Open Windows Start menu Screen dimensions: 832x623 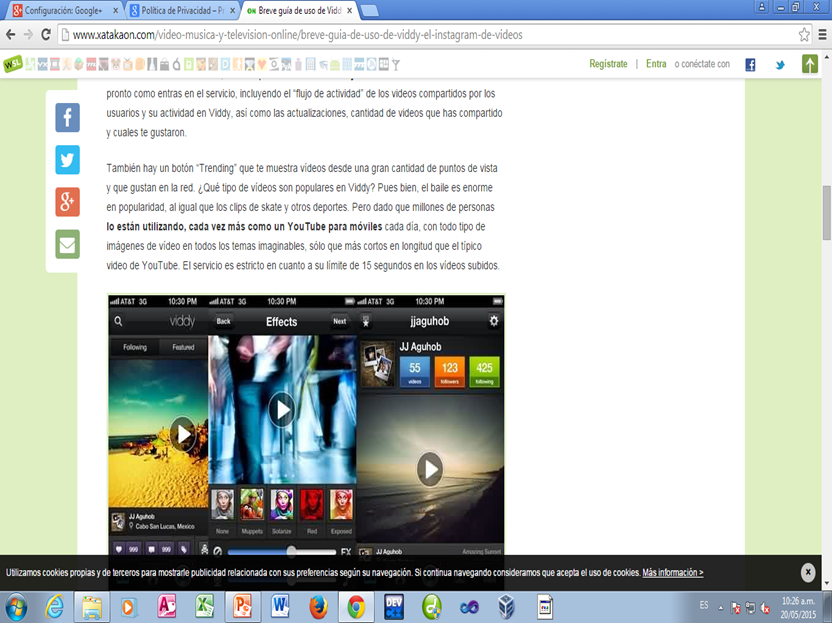pos(16,607)
